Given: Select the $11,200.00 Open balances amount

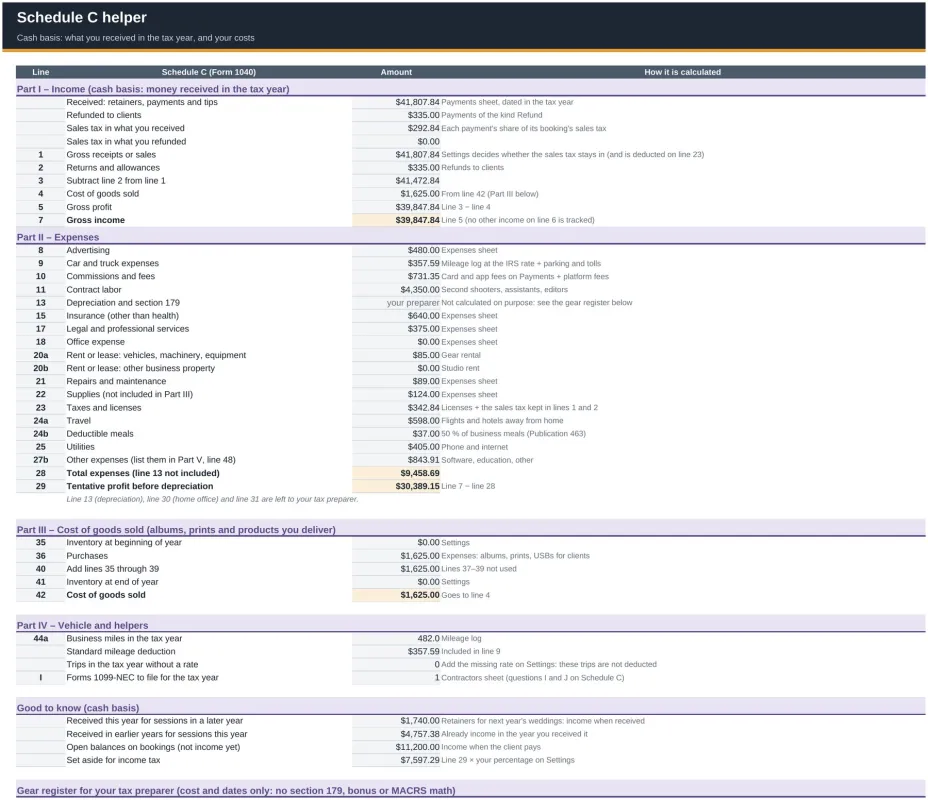Looking at the screenshot, I should coord(417,747).
